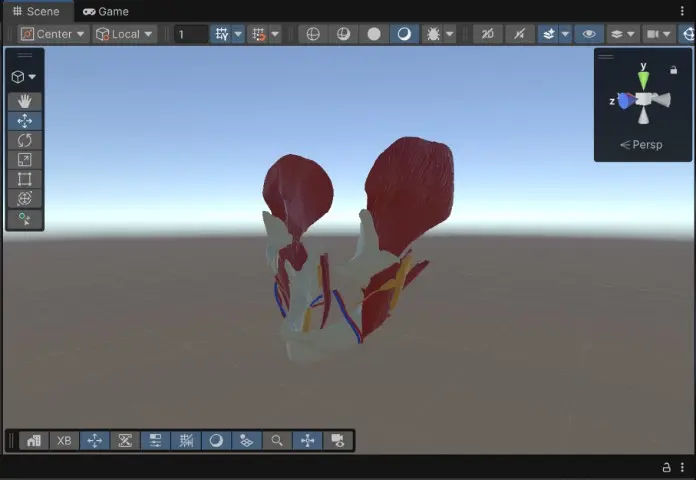This screenshot has height=480, width=696.
Task: Select the Scale tool
Action: 24,160
